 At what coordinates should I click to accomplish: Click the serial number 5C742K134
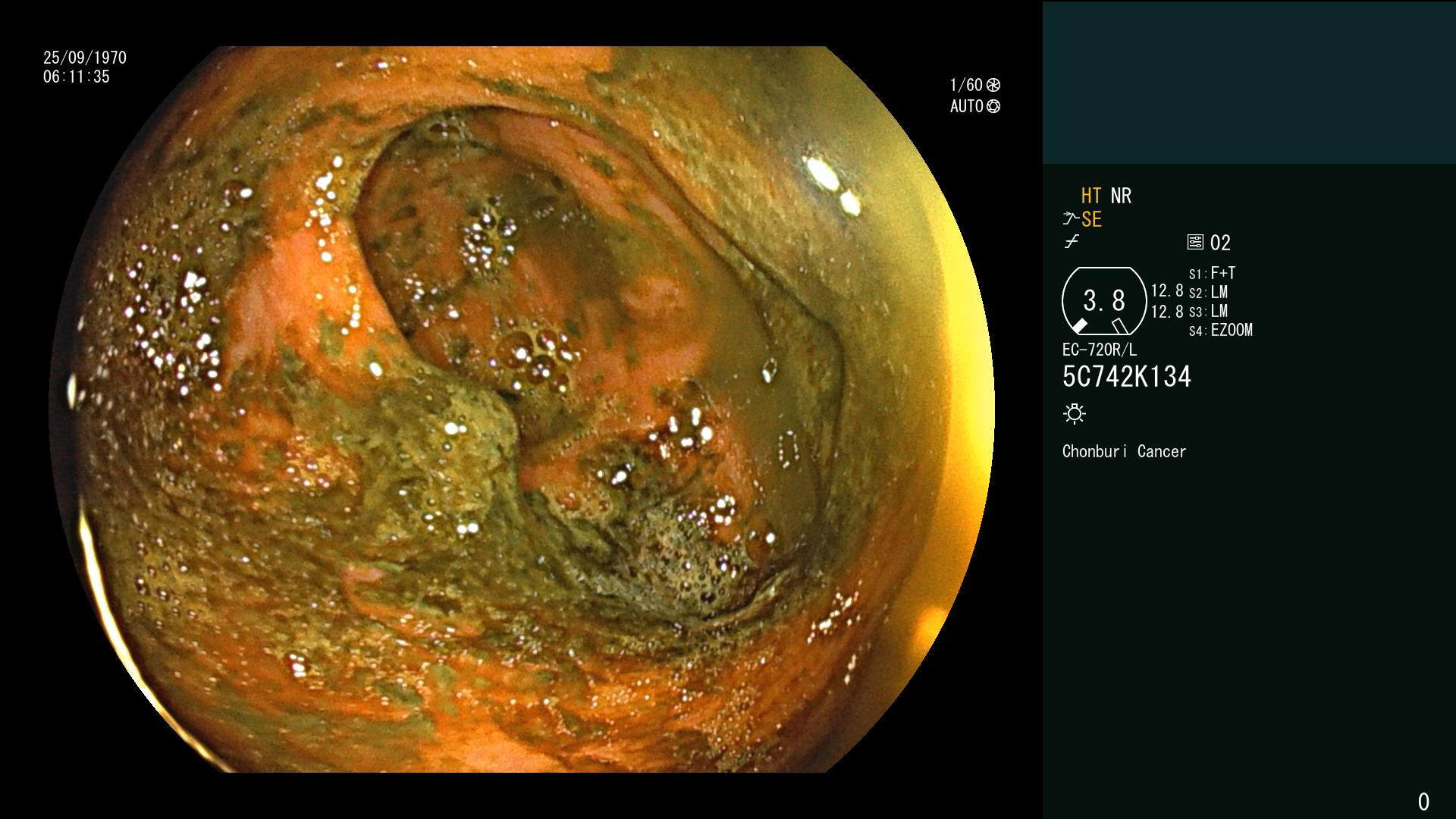(1127, 377)
